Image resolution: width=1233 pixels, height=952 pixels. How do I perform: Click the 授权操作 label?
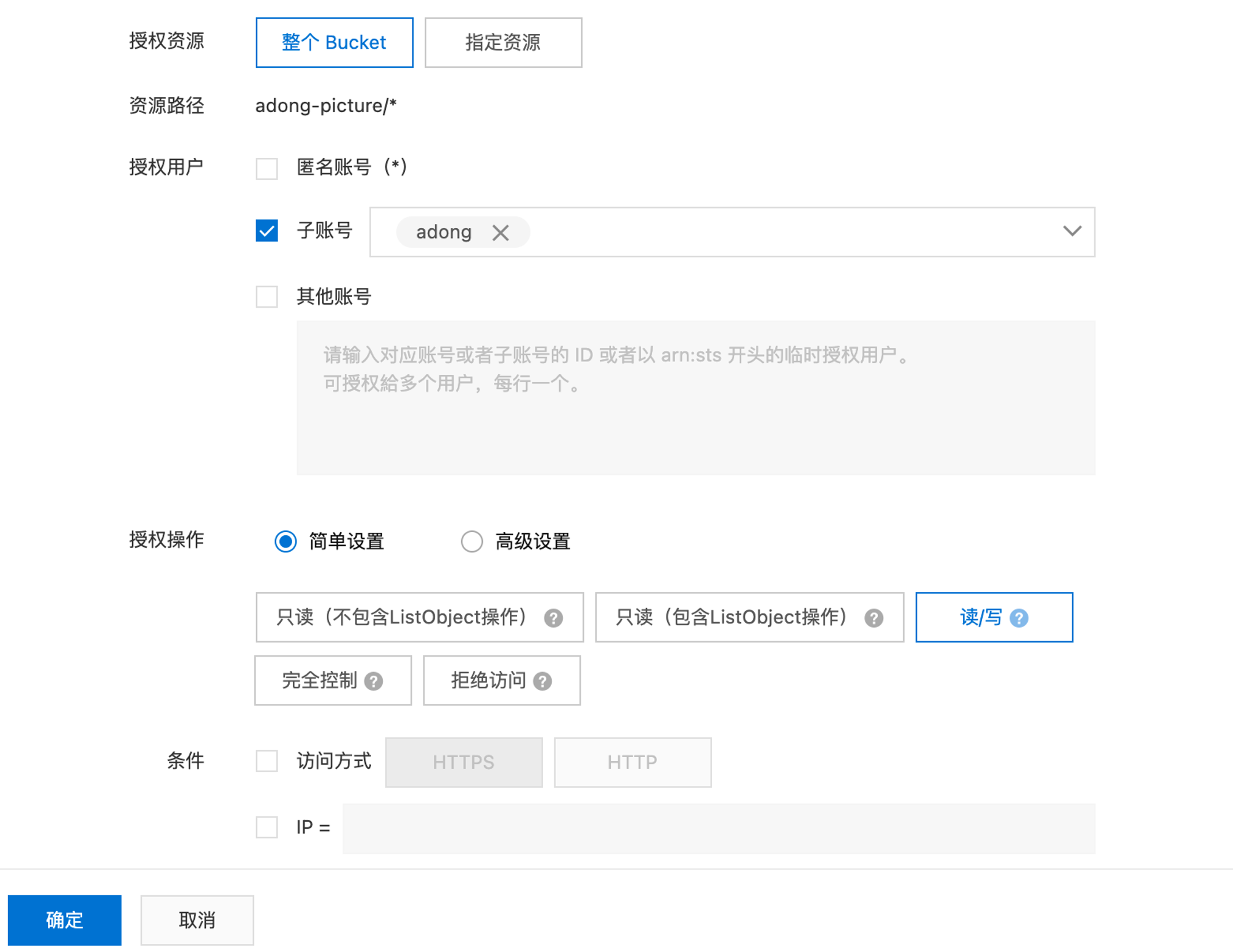[166, 540]
